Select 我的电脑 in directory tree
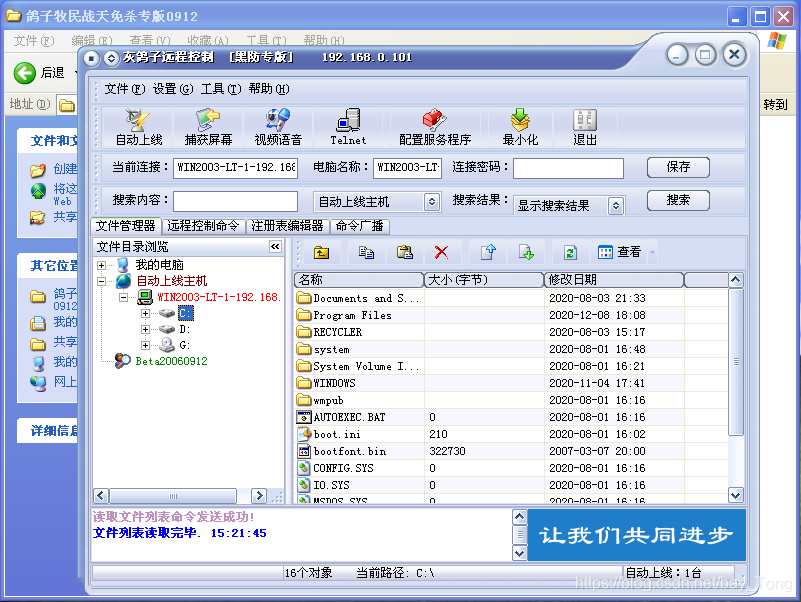This screenshot has width=801, height=602. [x=159, y=265]
